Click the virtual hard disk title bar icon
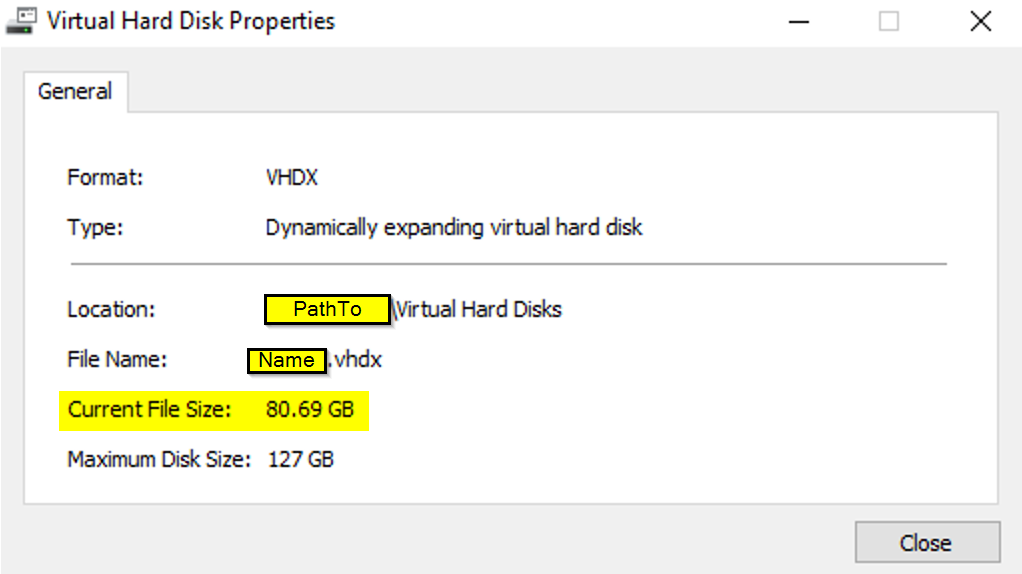Image resolution: width=1022 pixels, height=574 pixels. point(20,21)
